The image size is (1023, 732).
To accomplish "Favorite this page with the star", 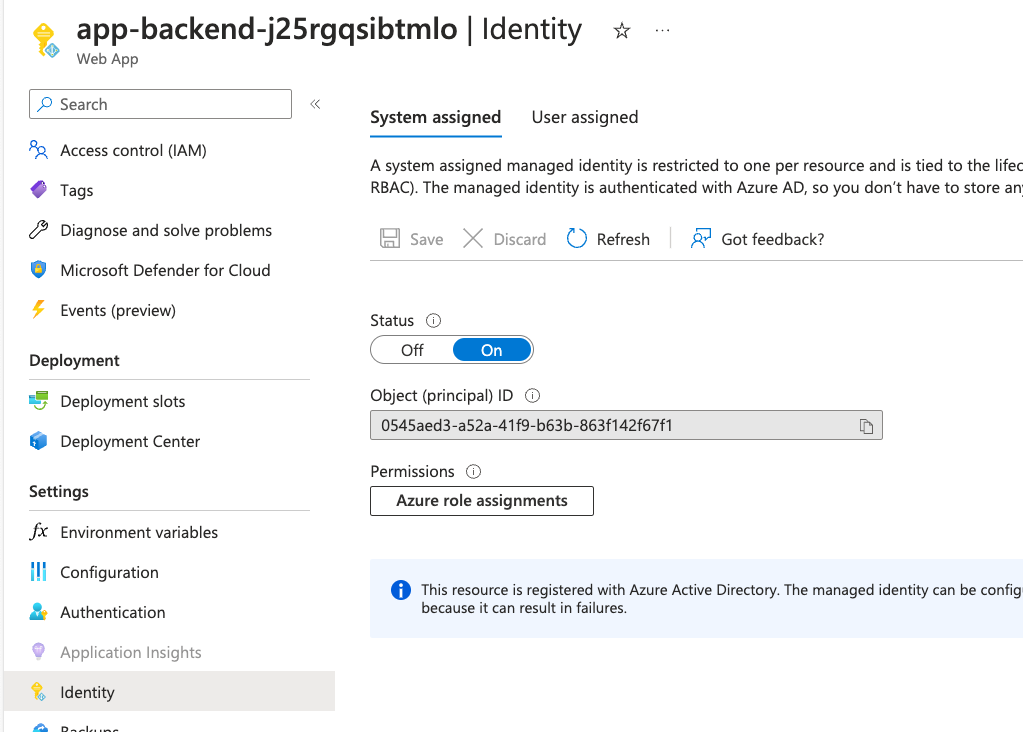I will pos(622,30).
